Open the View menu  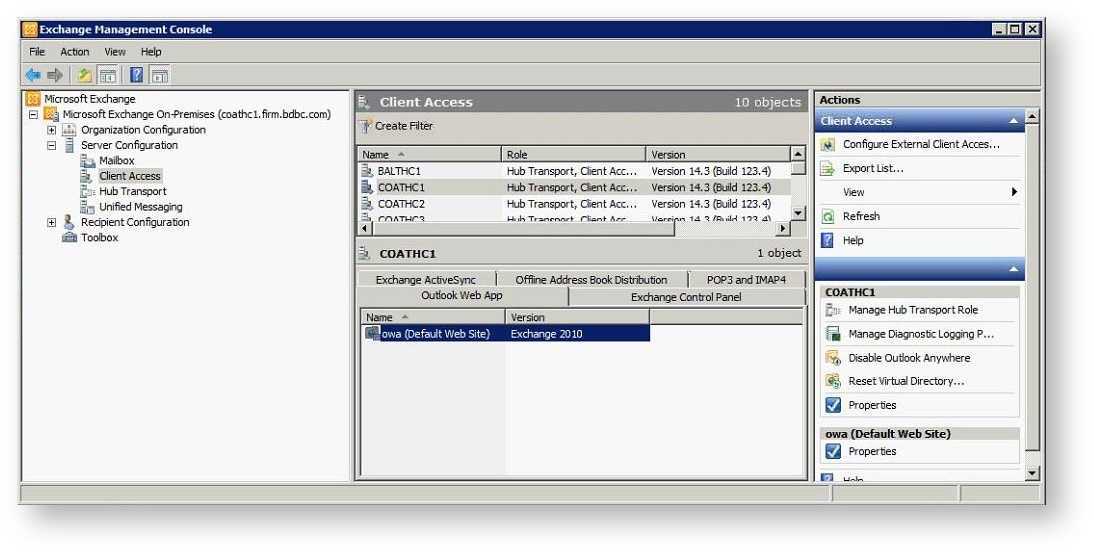pyautogui.click(x=115, y=52)
